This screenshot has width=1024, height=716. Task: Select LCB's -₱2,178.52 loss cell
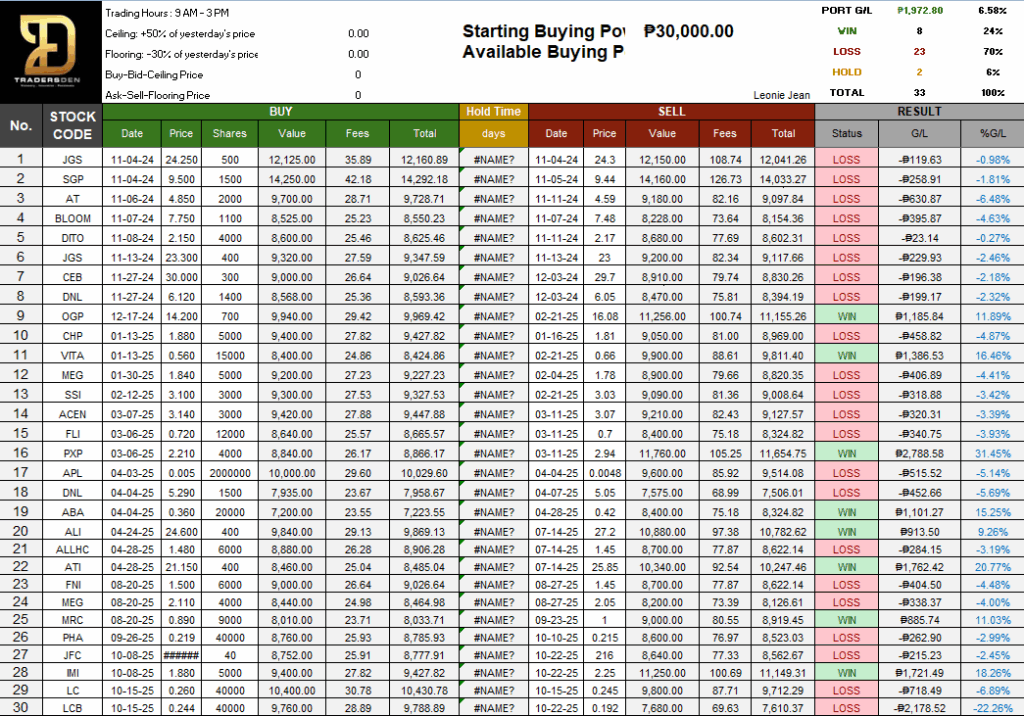point(918,707)
